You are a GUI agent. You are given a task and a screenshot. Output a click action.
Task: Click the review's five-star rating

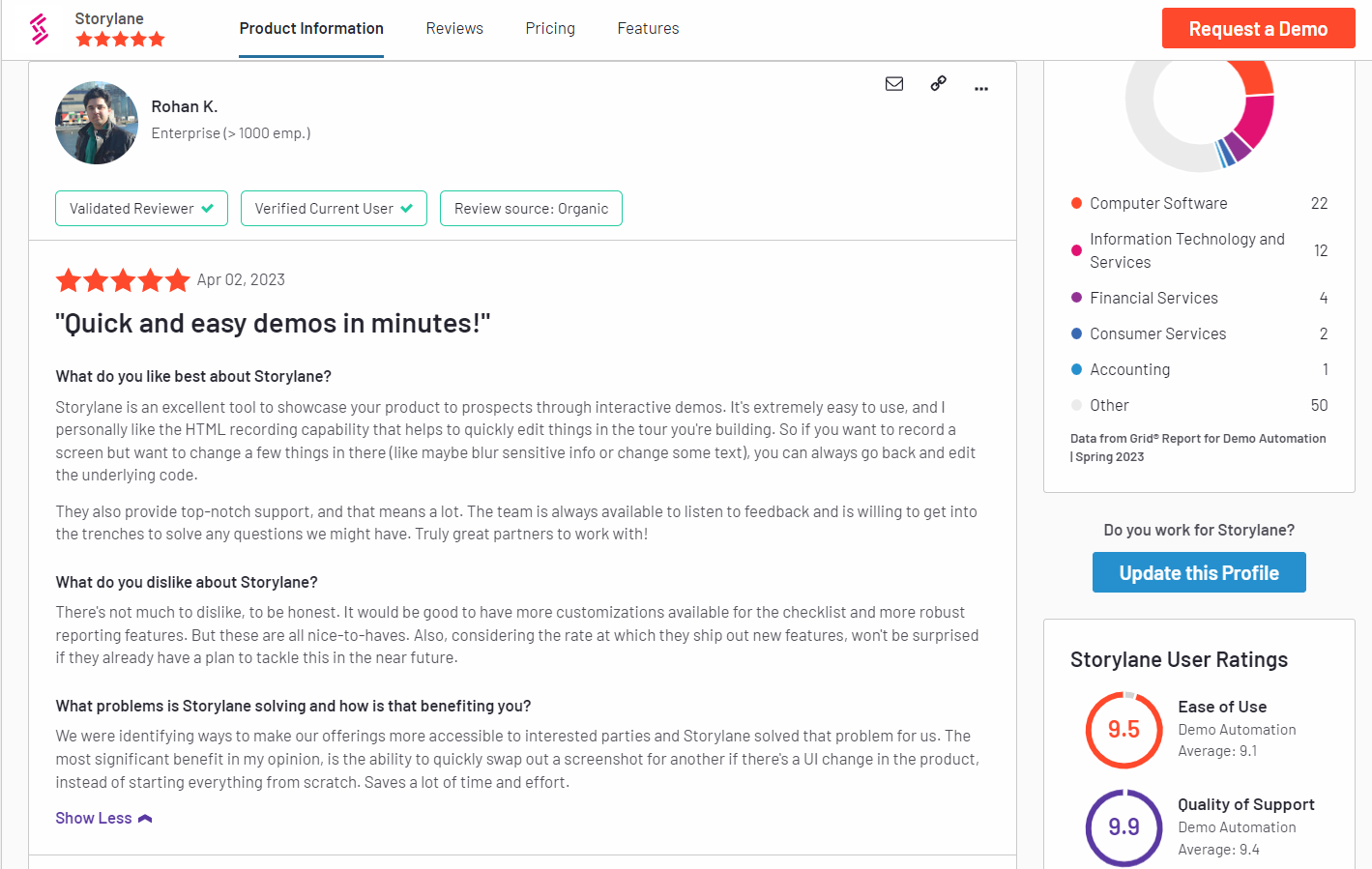123,280
